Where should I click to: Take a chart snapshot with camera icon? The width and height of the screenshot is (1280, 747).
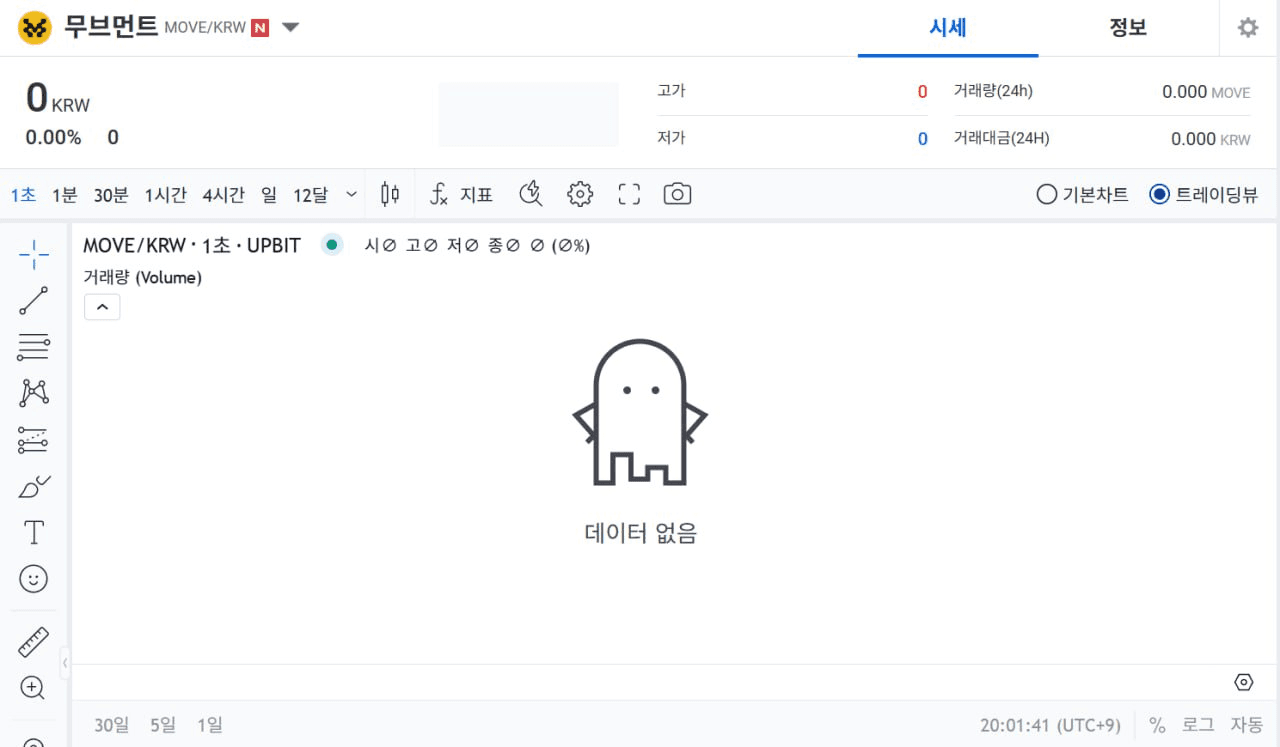tap(677, 195)
